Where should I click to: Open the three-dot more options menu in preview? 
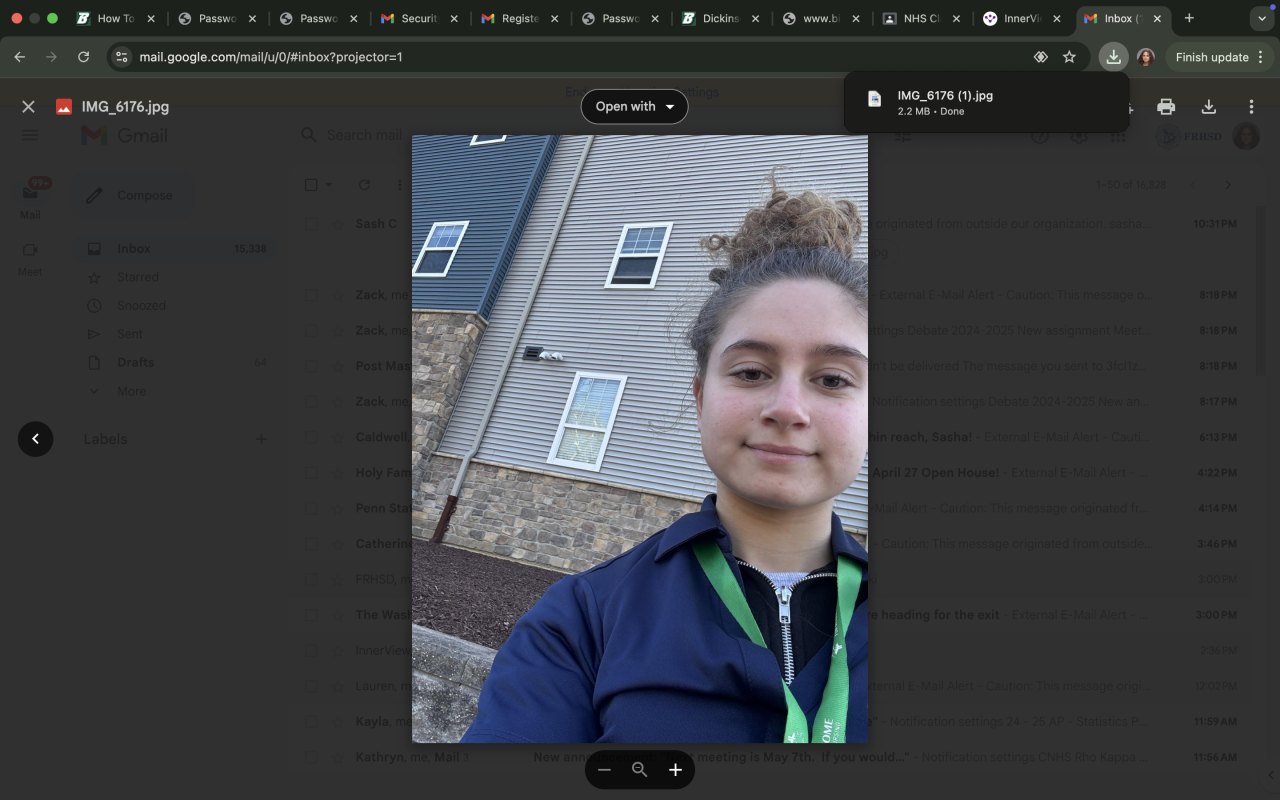[x=1251, y=107]
